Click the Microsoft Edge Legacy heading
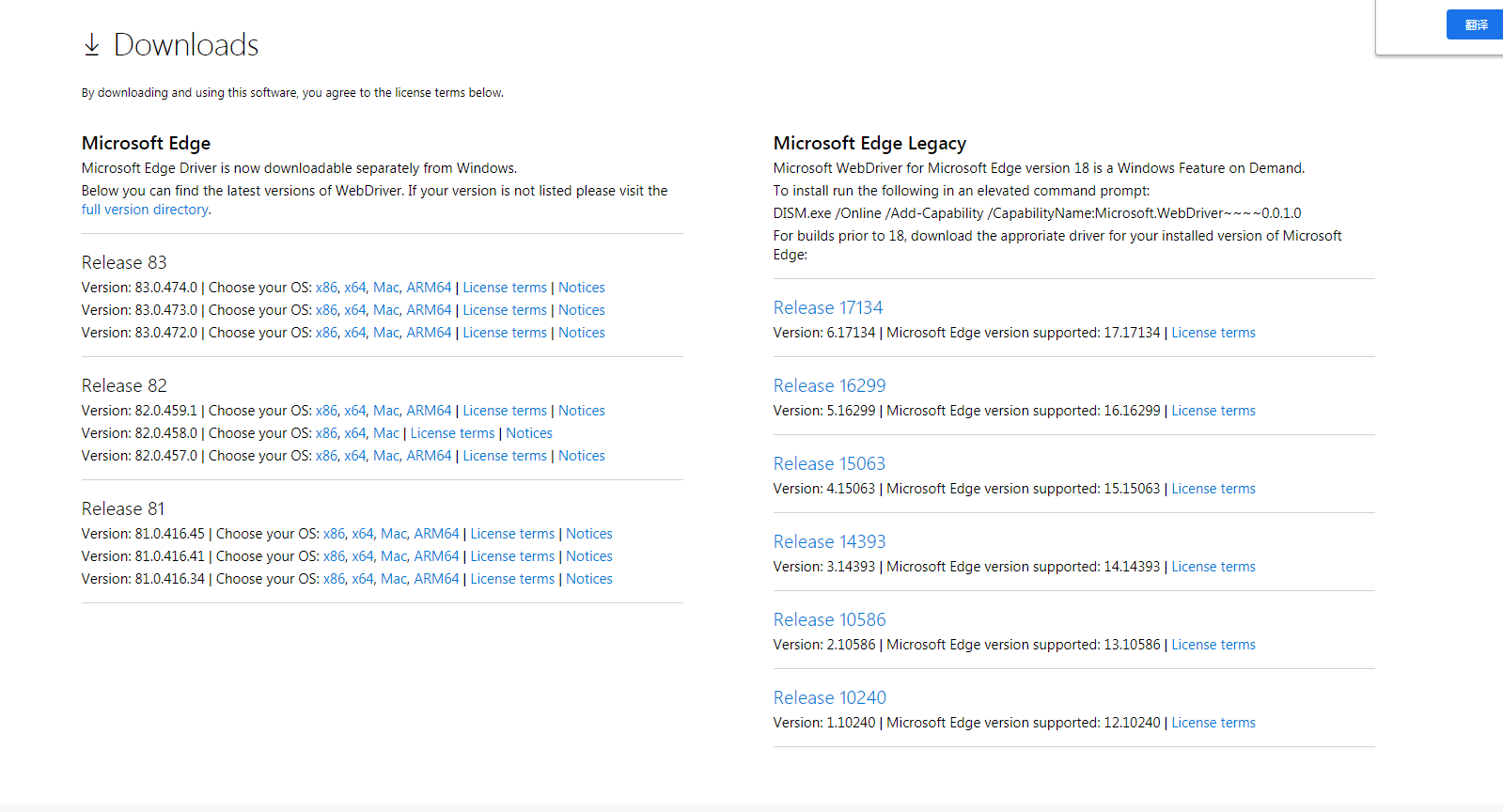 (869, 143)
